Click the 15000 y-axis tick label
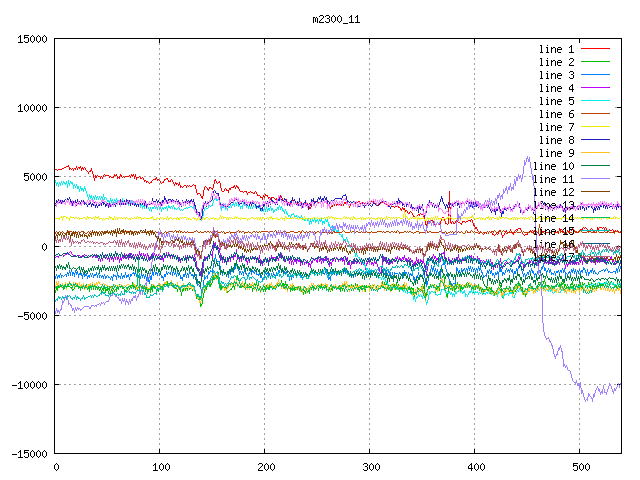Screen dimensions: 640x480 click(30, 39)
